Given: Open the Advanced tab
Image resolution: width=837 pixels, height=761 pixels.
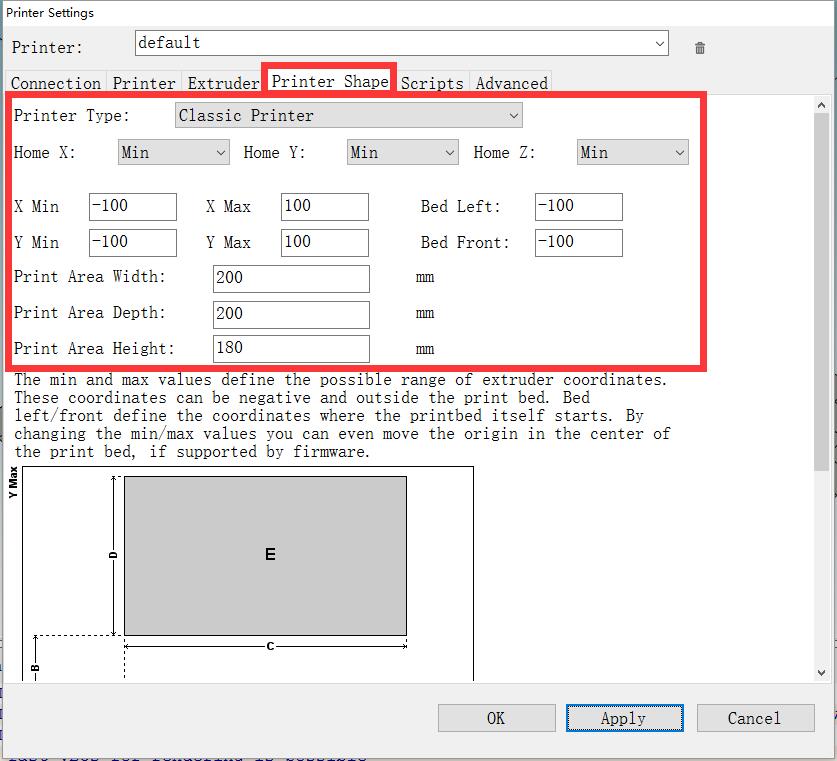Looking at the screenshot, I should 511,83.
